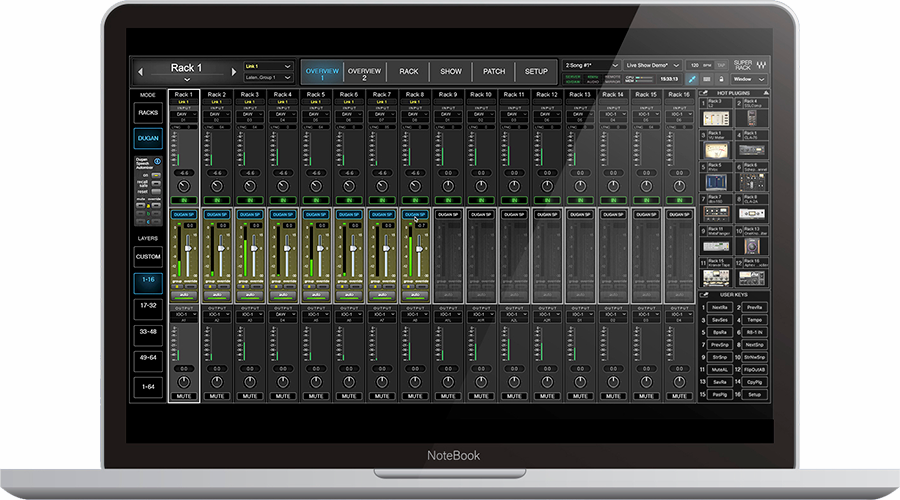Toggle the IN button on Rack 1
The height and width of the screenshot is (500, 900).
click(x=183, y=201)
